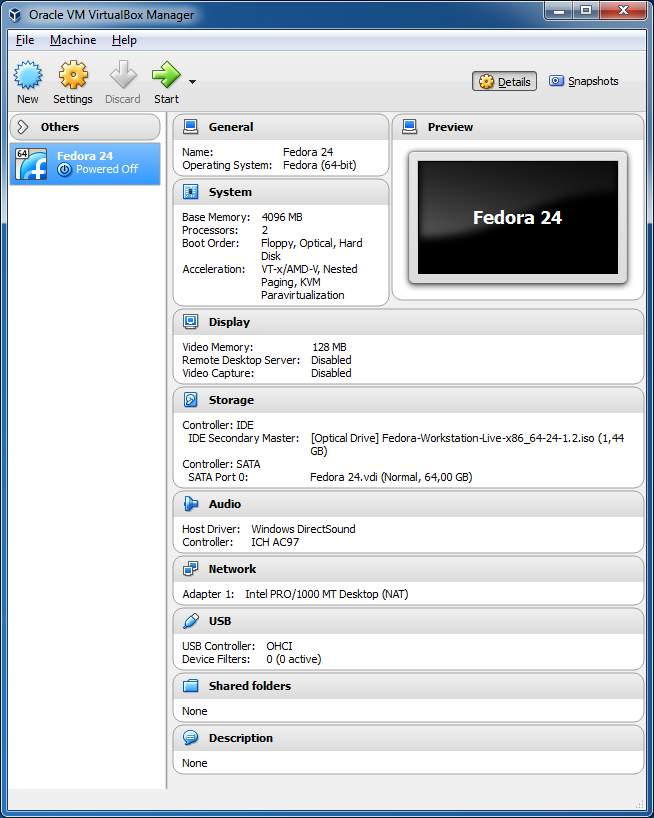Open the Machine menu
The width and height of the screenshot is (654, 818).
point(73,40)
